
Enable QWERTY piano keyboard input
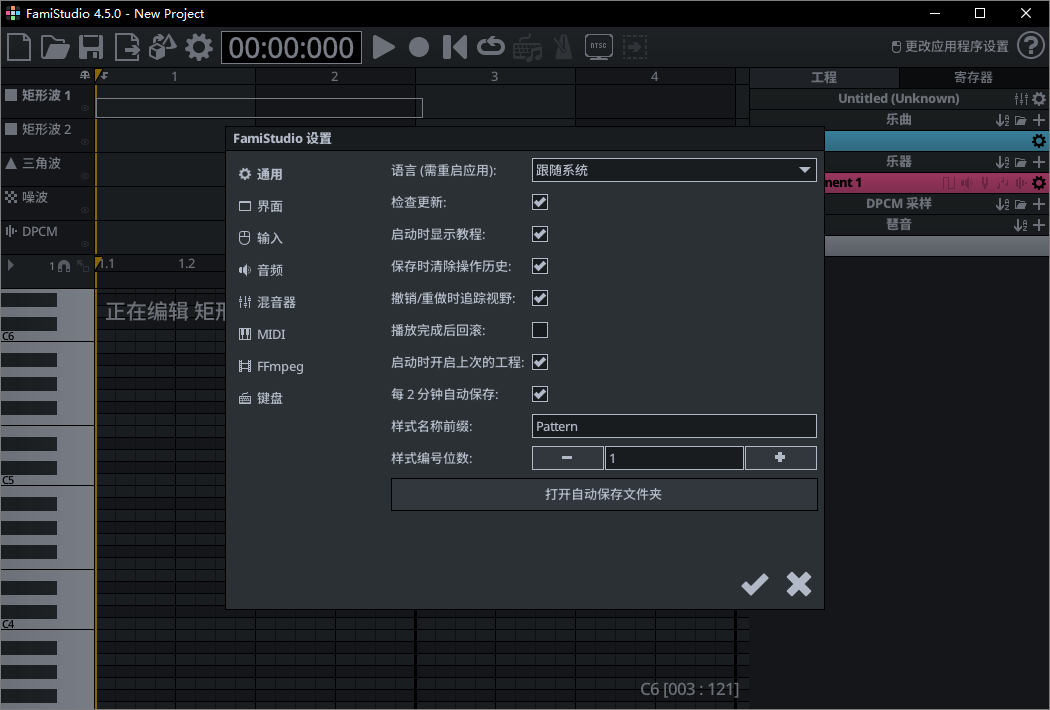527,47
